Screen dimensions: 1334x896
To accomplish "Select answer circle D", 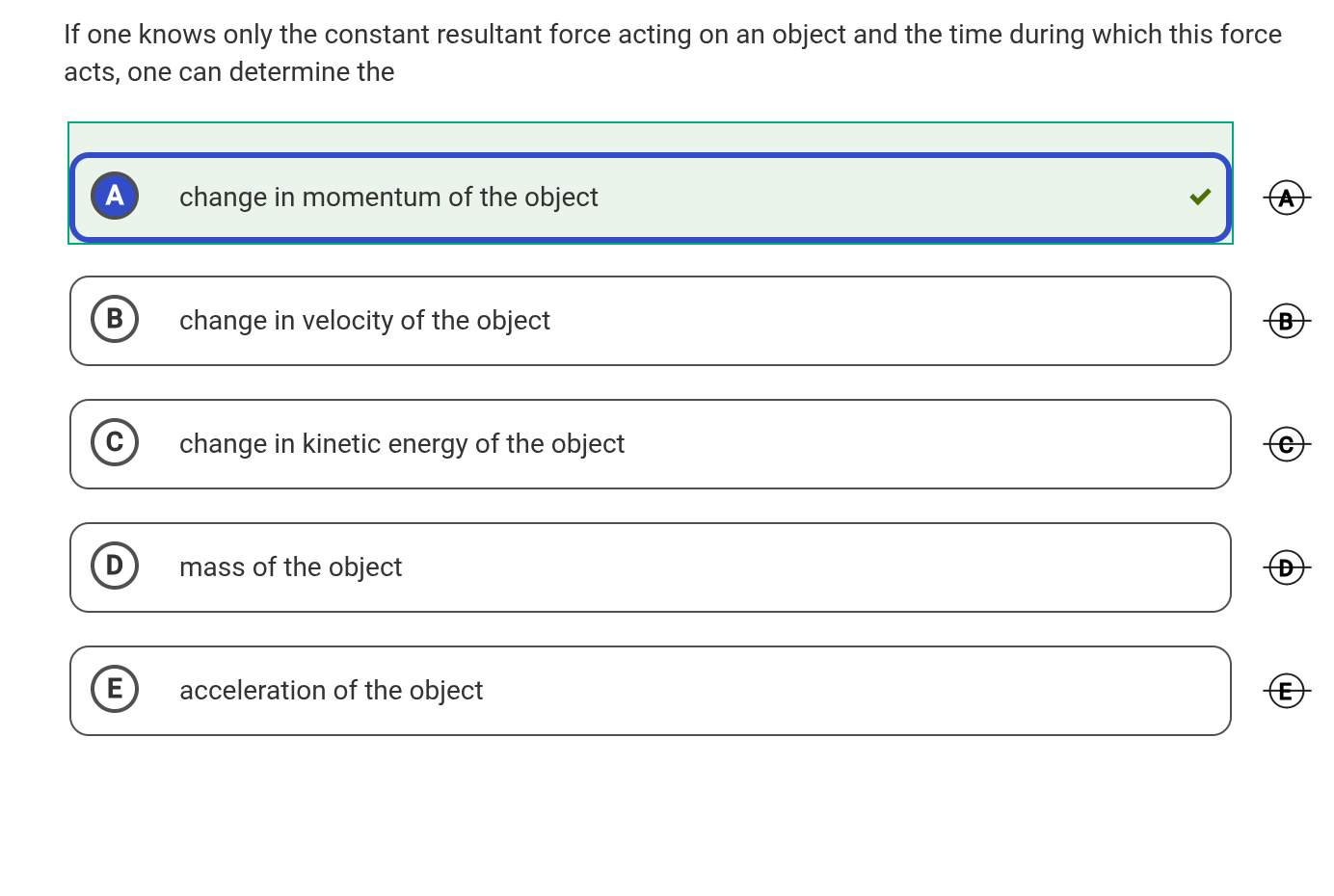I will (x=115, y=566).
